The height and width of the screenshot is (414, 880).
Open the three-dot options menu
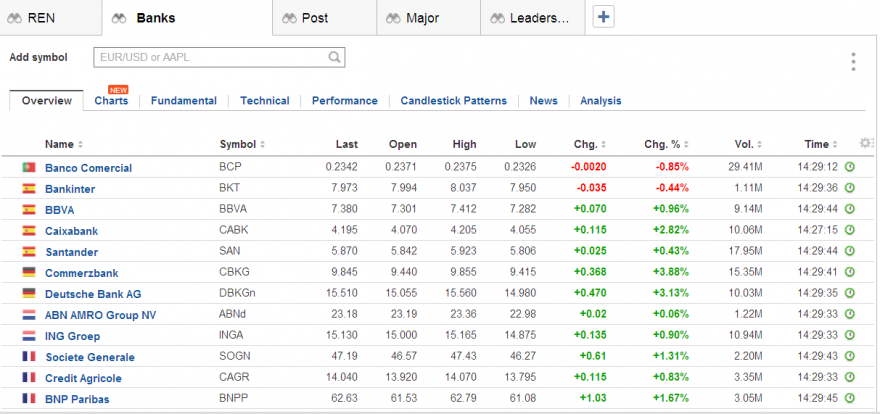pos(853,62)
